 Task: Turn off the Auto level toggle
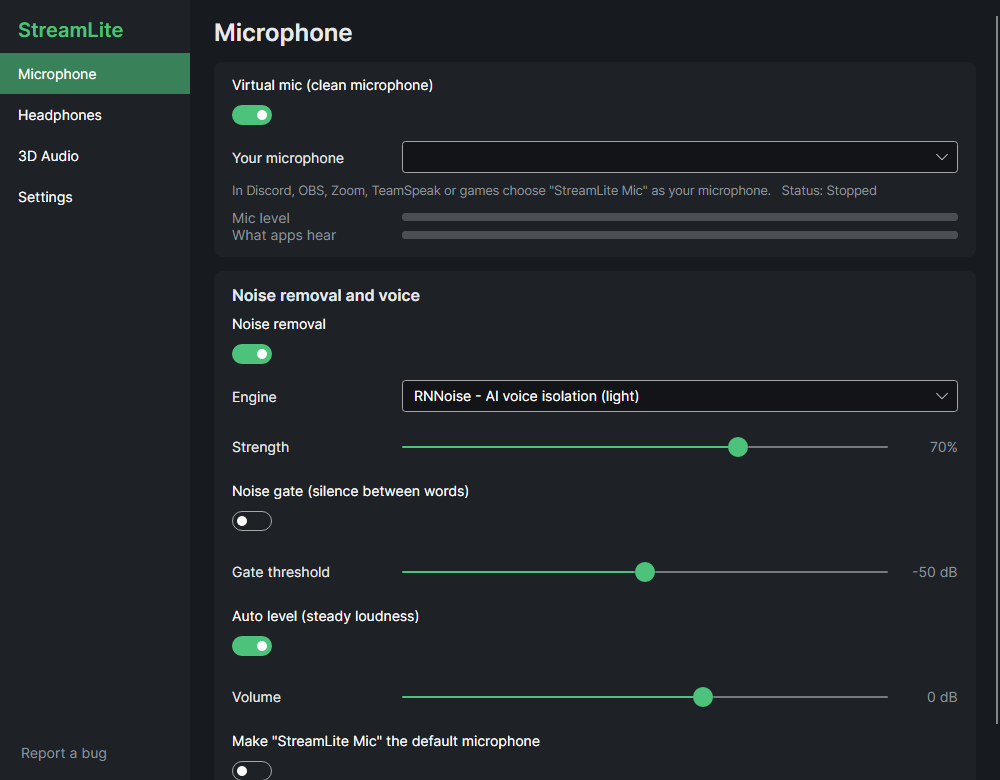tap(252, 646)
